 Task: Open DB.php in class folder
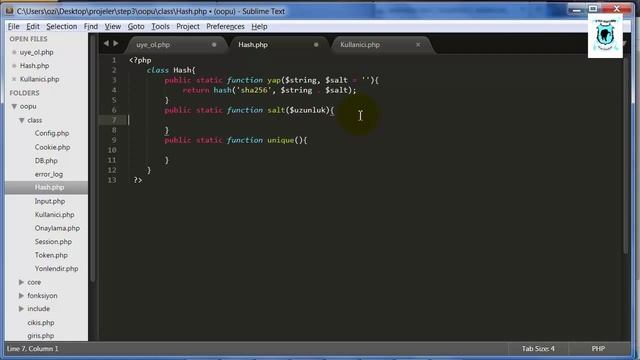46,160
